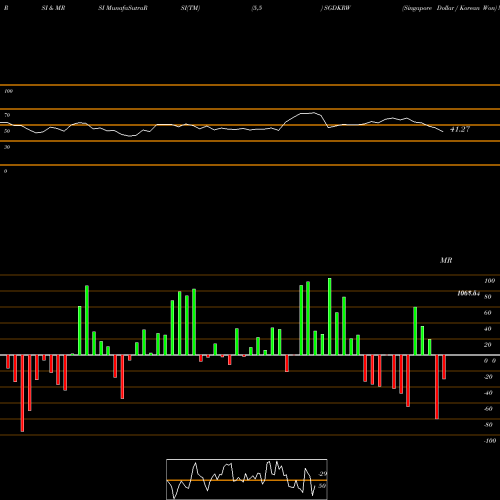Image resolution: width=500 pixels, height=500 pixels.
Task: Select the Singapore Dollar / Korean Won title
Action: (450, 8)
